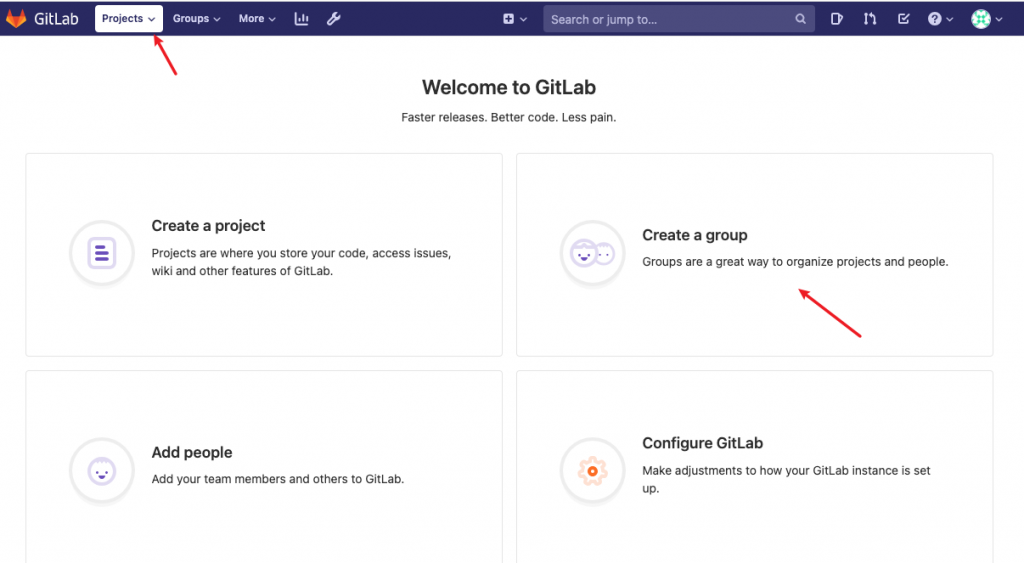Click the plus new item icon
This screenshot has width=1024, height=563.
(515, 19)
